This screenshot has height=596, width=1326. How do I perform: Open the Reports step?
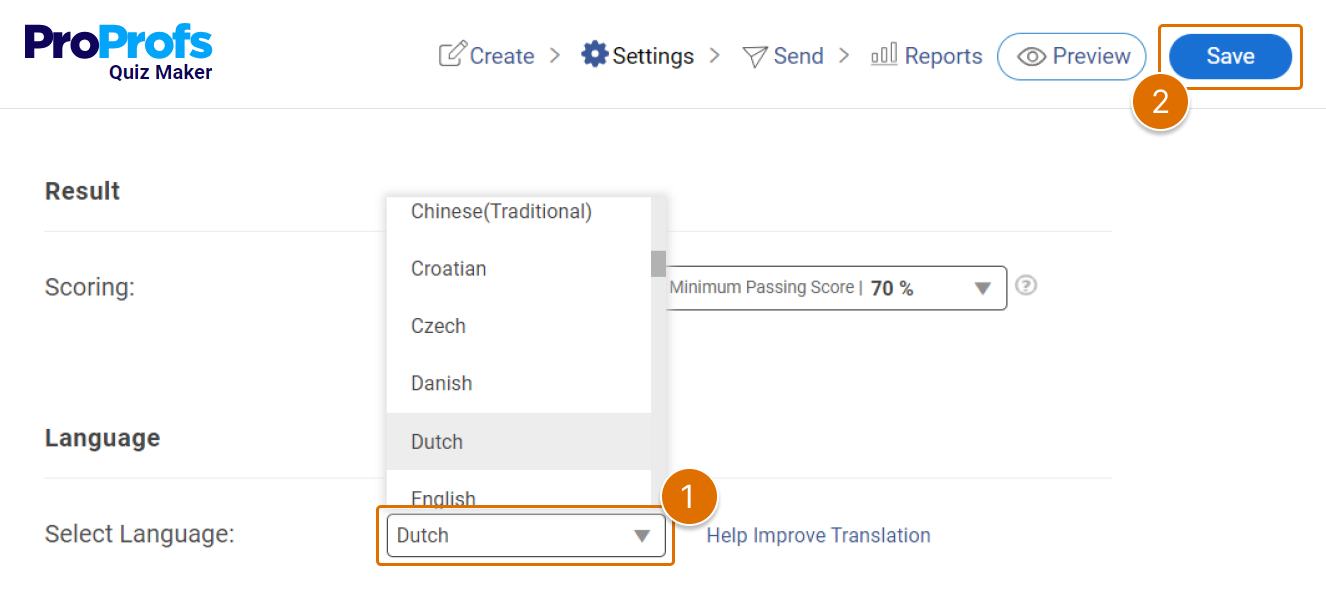click(x=943, y=56)
